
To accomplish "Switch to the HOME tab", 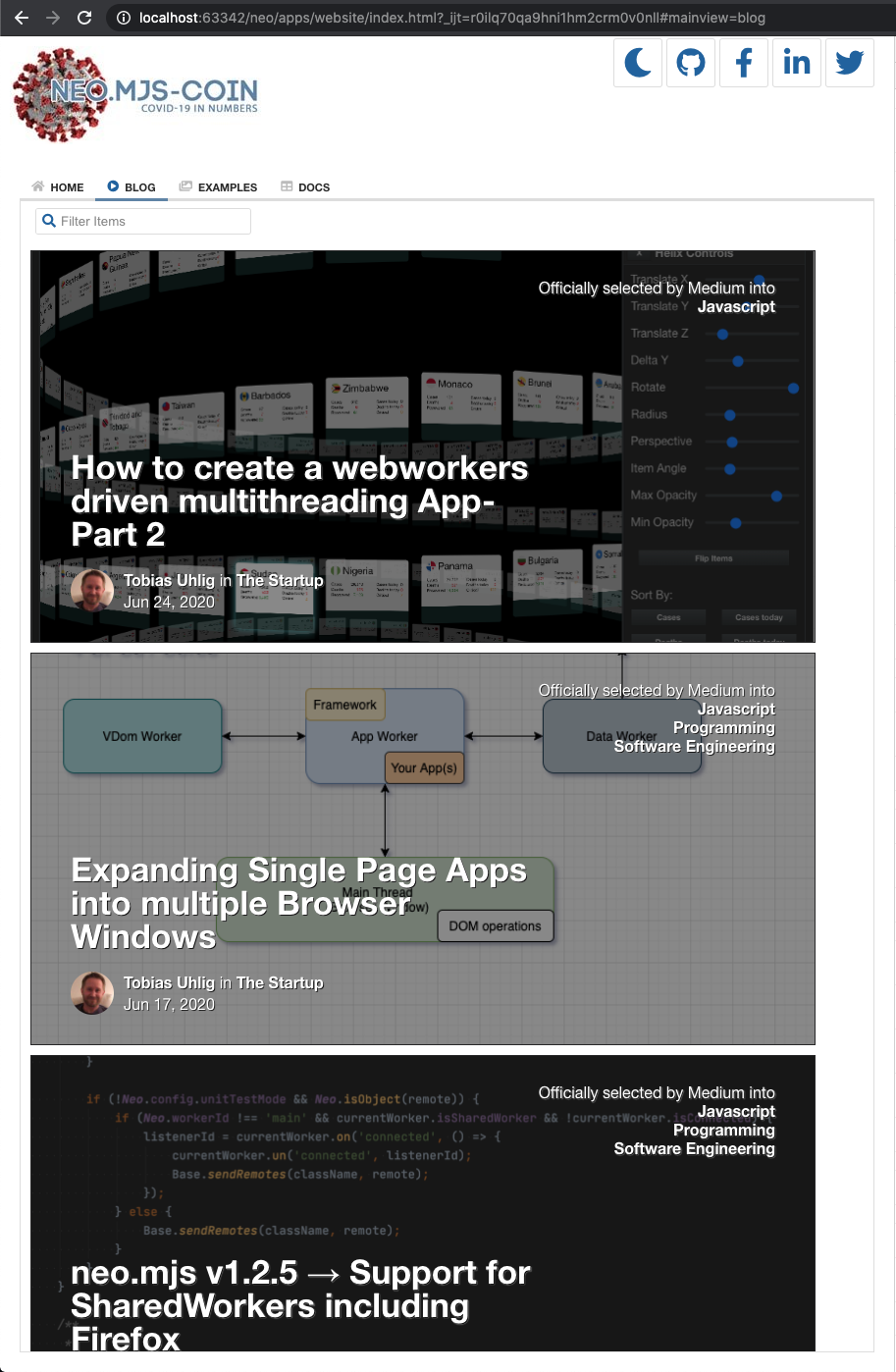I will click(58, 186).
